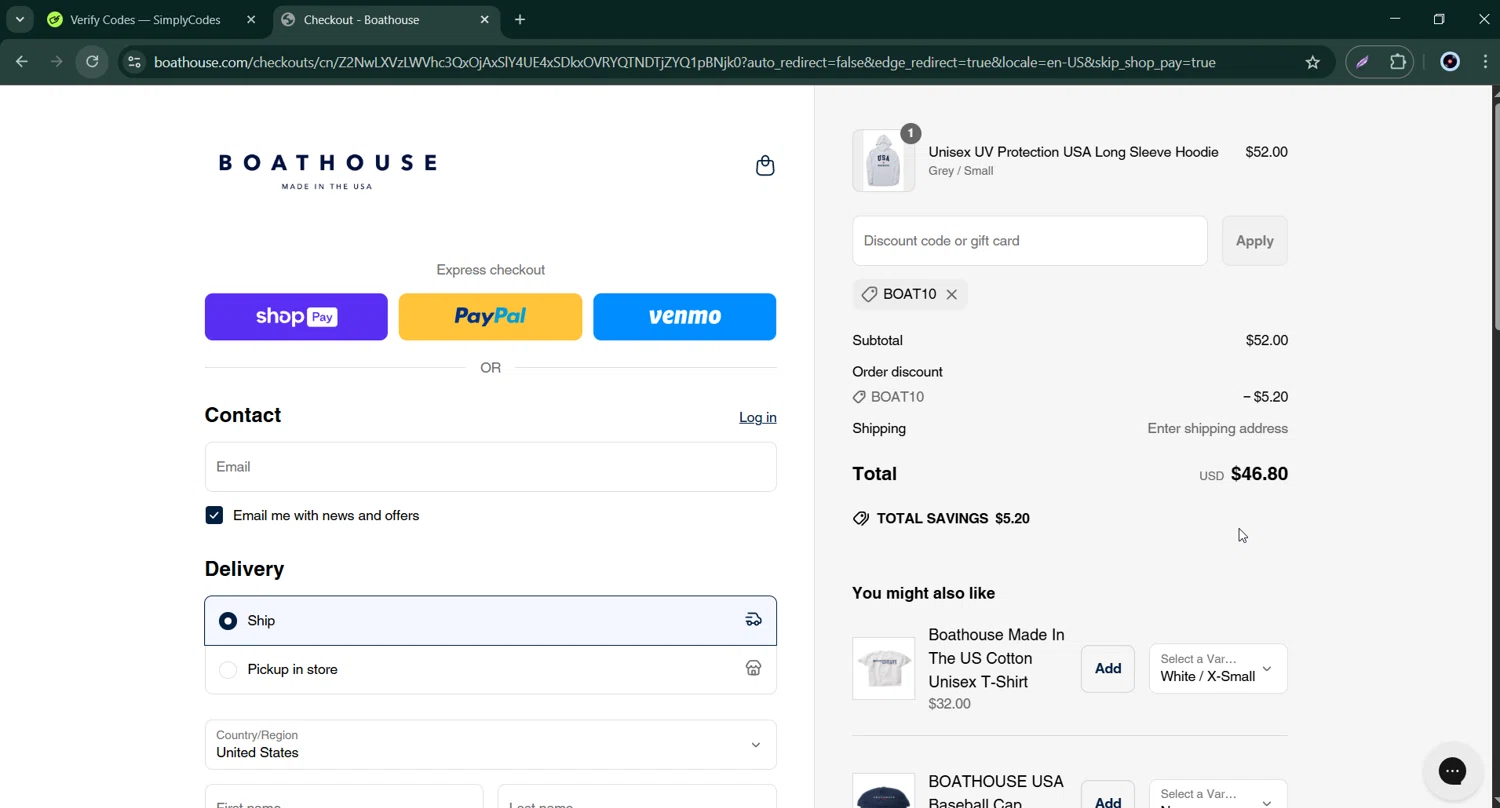Open variant selector for Baseball Cap

click(1218, 795)
